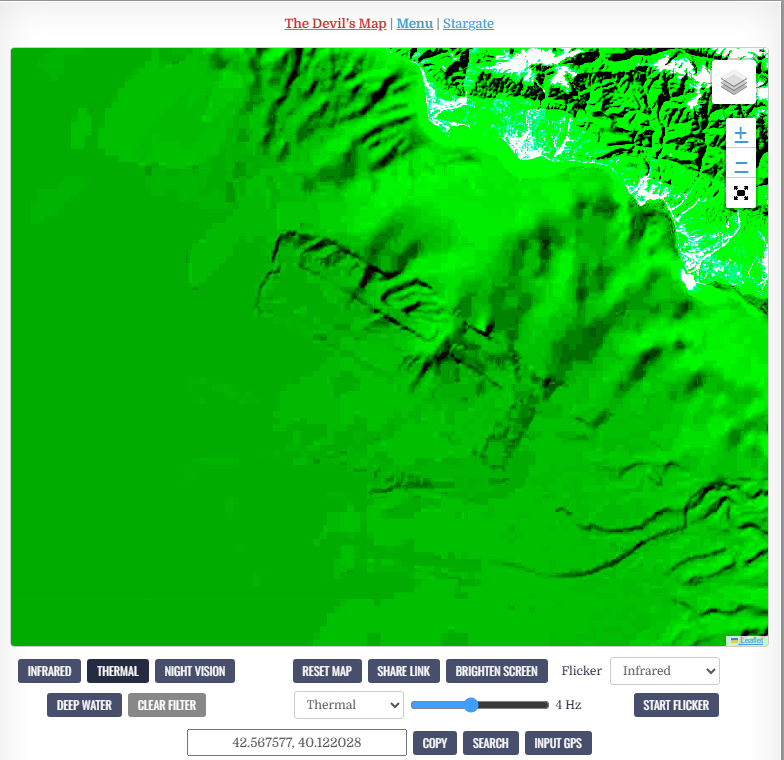Open The Devil's Map link
The width and height of the screenshot is (784, 760).
335,23
